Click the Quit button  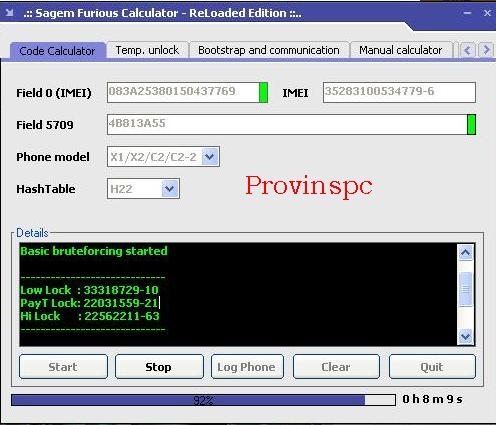(x=432, y=367)
